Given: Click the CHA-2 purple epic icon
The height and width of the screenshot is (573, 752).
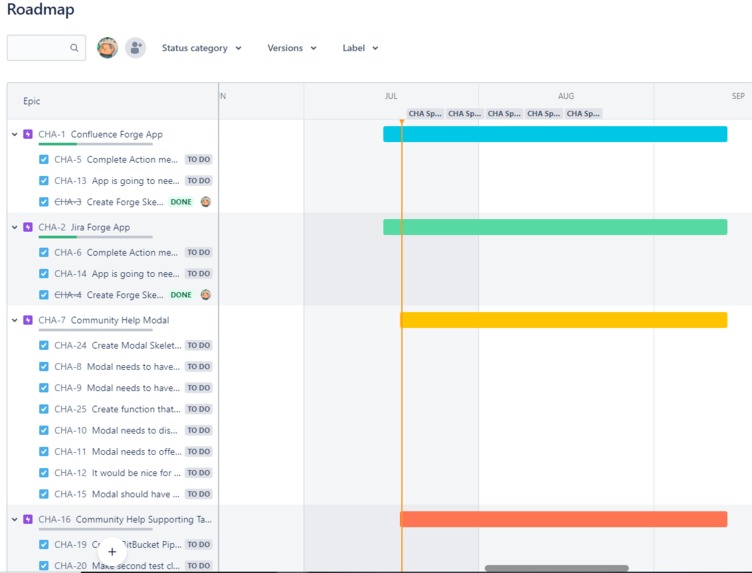Looking at the screenshot, I should click(28, 227).
